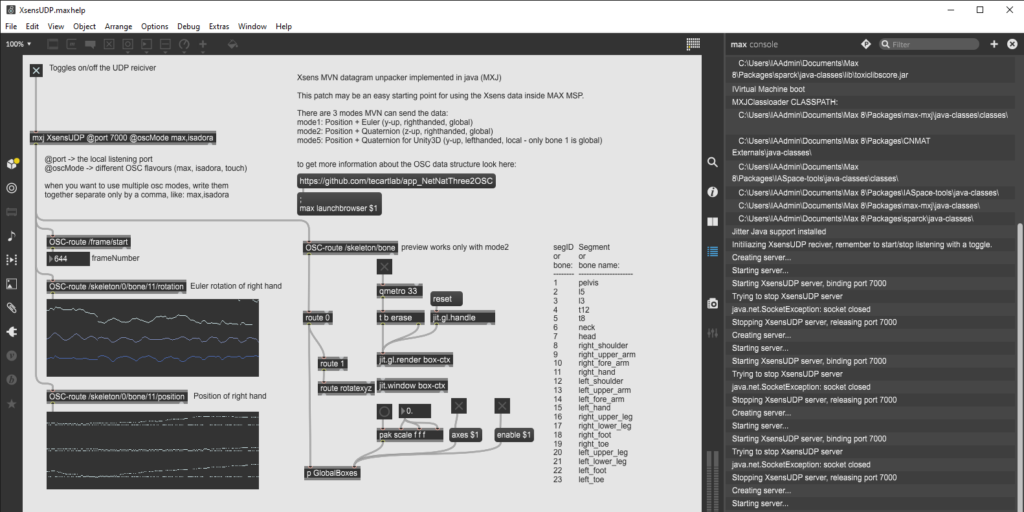The width and height of the screenshot is (1024, 512).
Task: Toggle the enable $1 switch
Action: pos(502,406)
